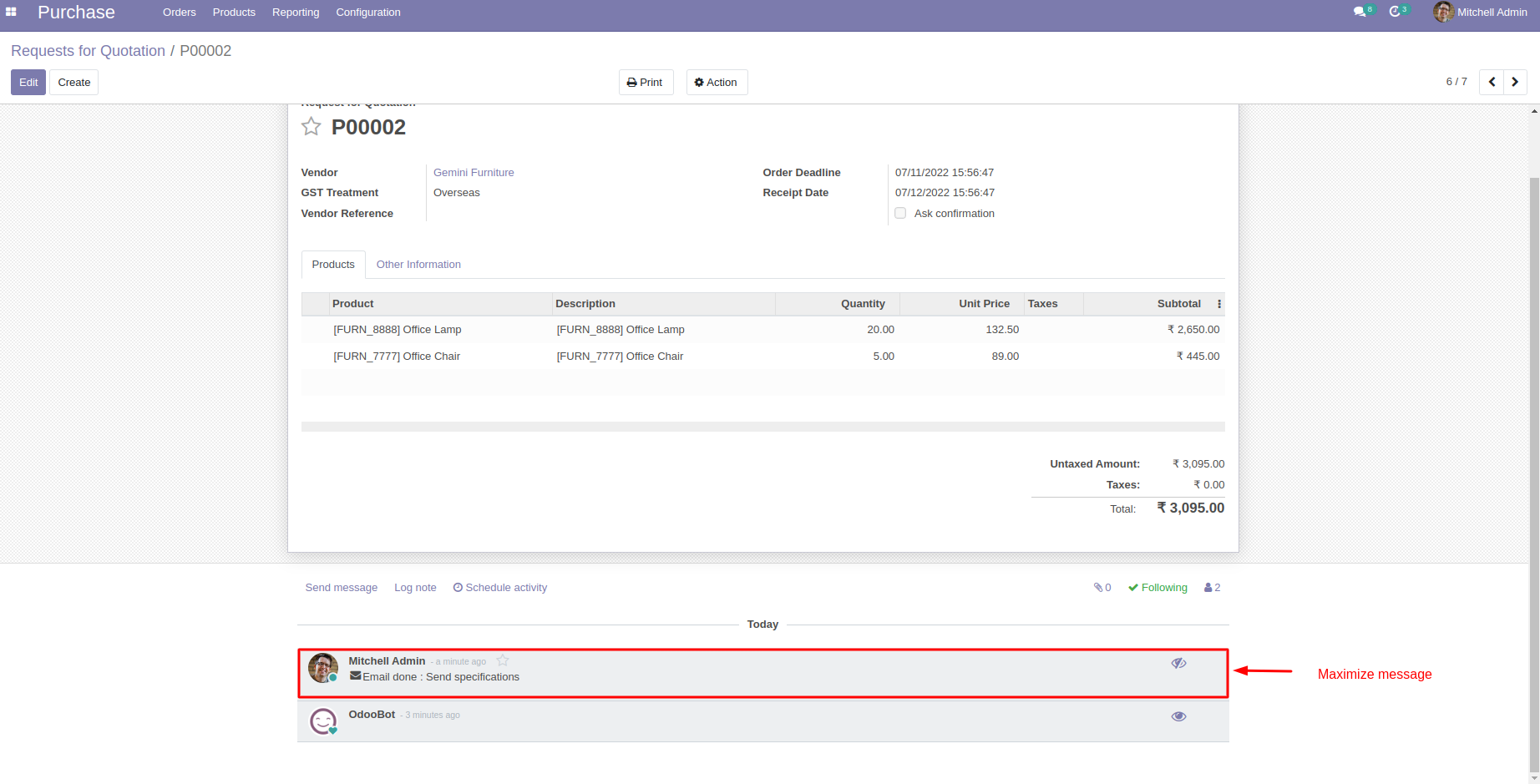Open the Print dropdown
Screen dimensions: 1540x784
(x=646, y=82)
